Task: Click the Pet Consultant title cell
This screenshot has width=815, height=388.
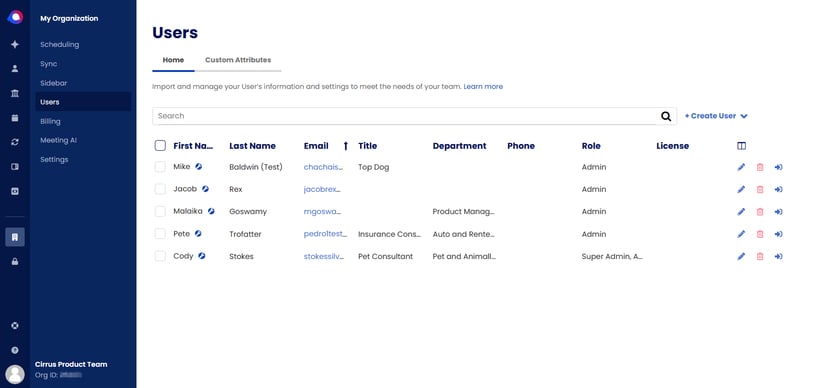Action: 385,256
